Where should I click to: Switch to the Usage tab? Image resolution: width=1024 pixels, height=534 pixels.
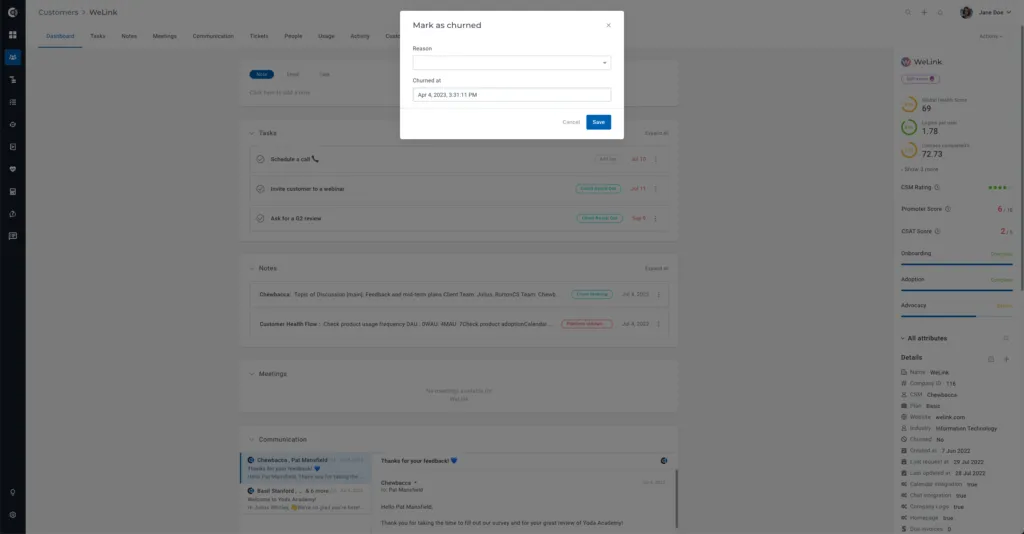[326, 37]
